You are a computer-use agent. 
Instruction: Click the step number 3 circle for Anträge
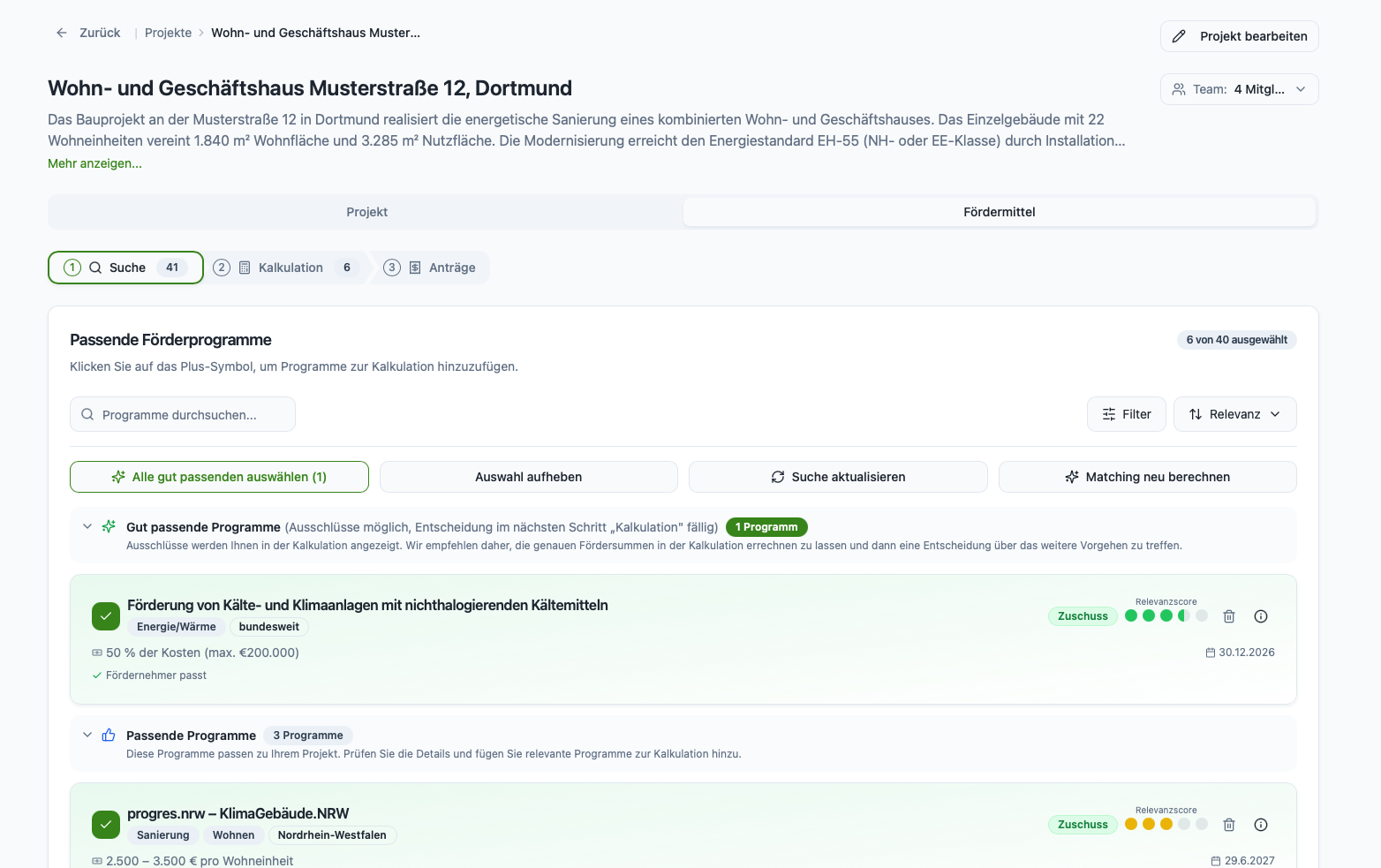point(392,268)
